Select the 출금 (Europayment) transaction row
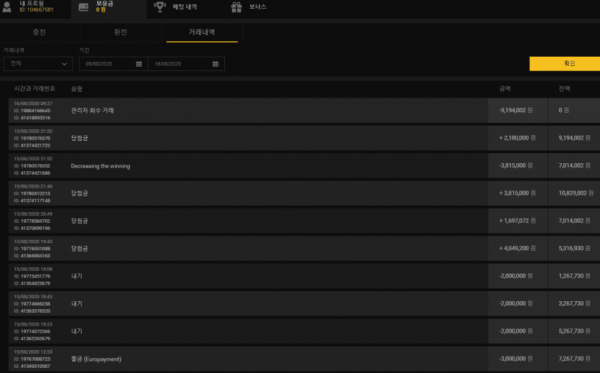Viewport: 600px width, 373px height. tap(304, 359)
